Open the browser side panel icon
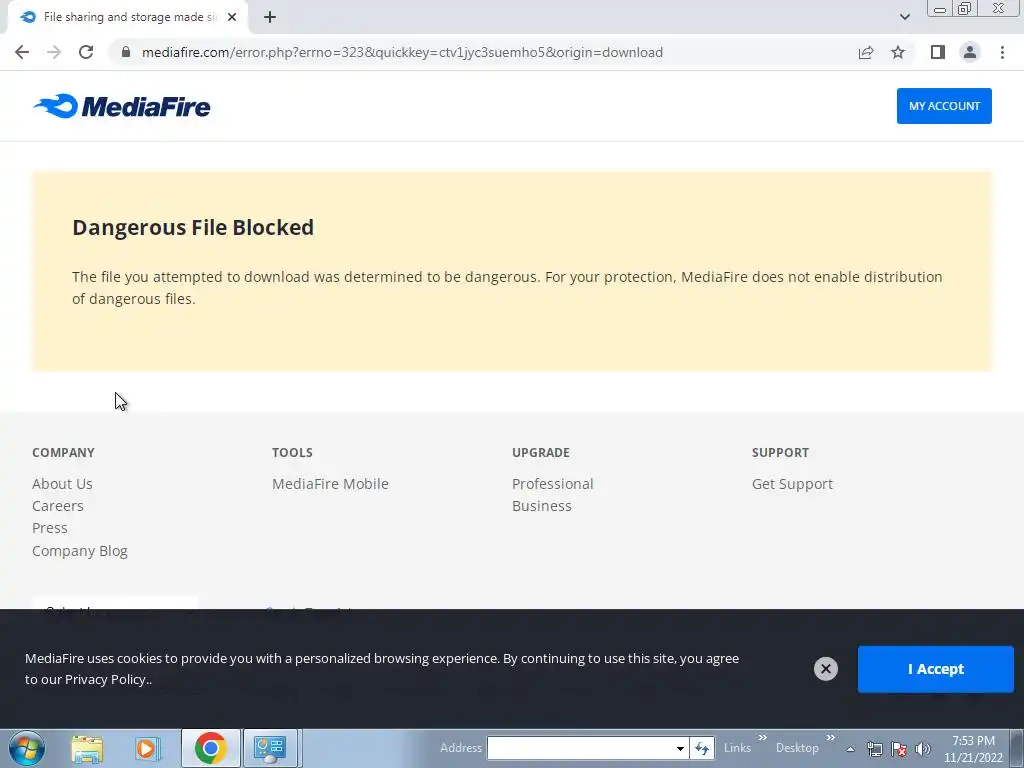The height and width of the screenshot is (768, 1024). tap(938, 52)
